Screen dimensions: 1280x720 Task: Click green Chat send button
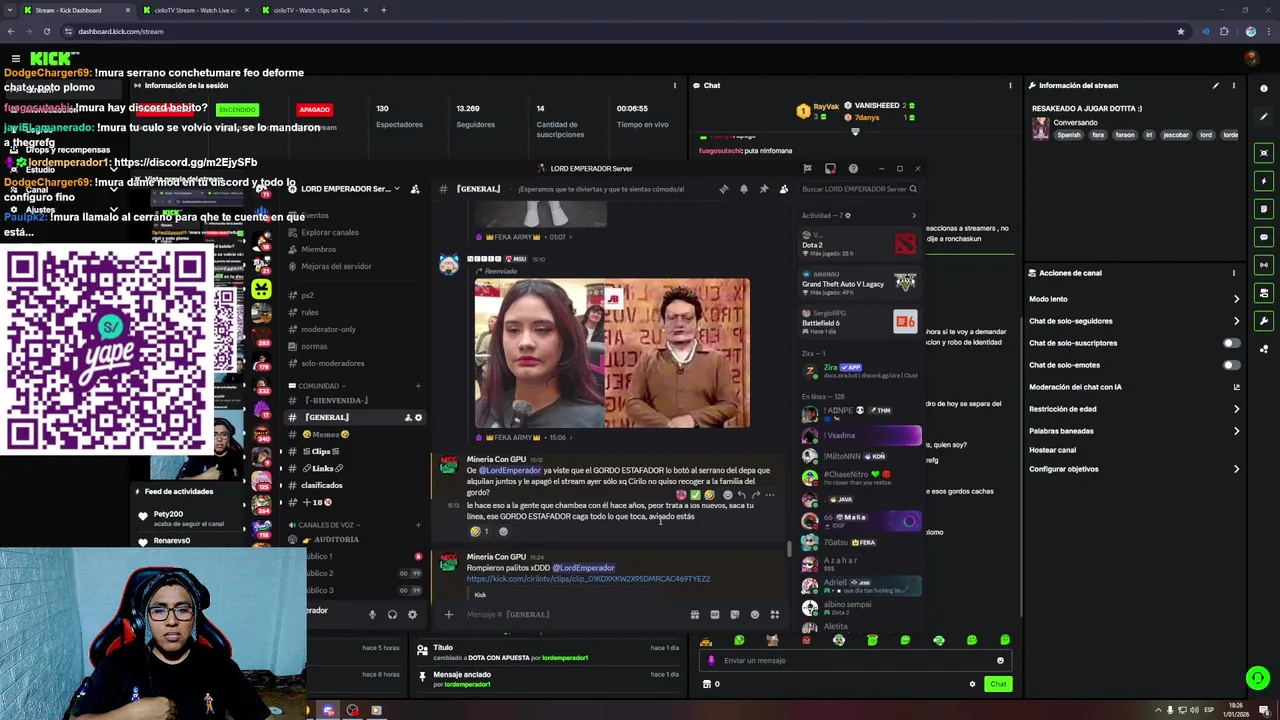click(x=998, y=684)
